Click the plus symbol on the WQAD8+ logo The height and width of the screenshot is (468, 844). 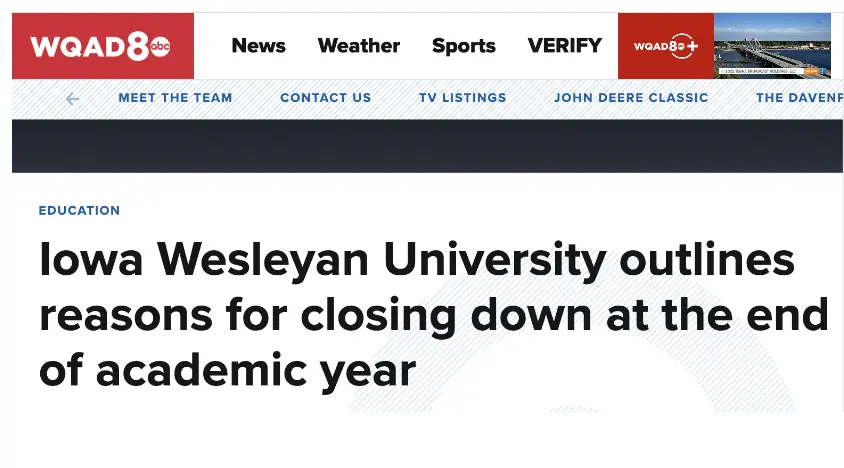(691, 46)
